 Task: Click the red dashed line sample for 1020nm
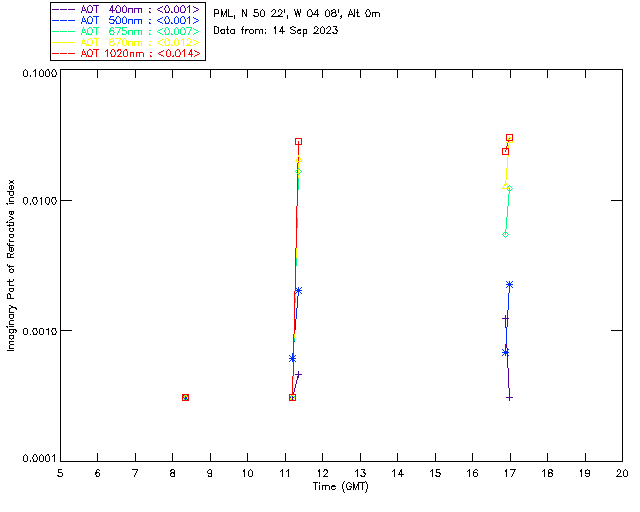[64, 53]
